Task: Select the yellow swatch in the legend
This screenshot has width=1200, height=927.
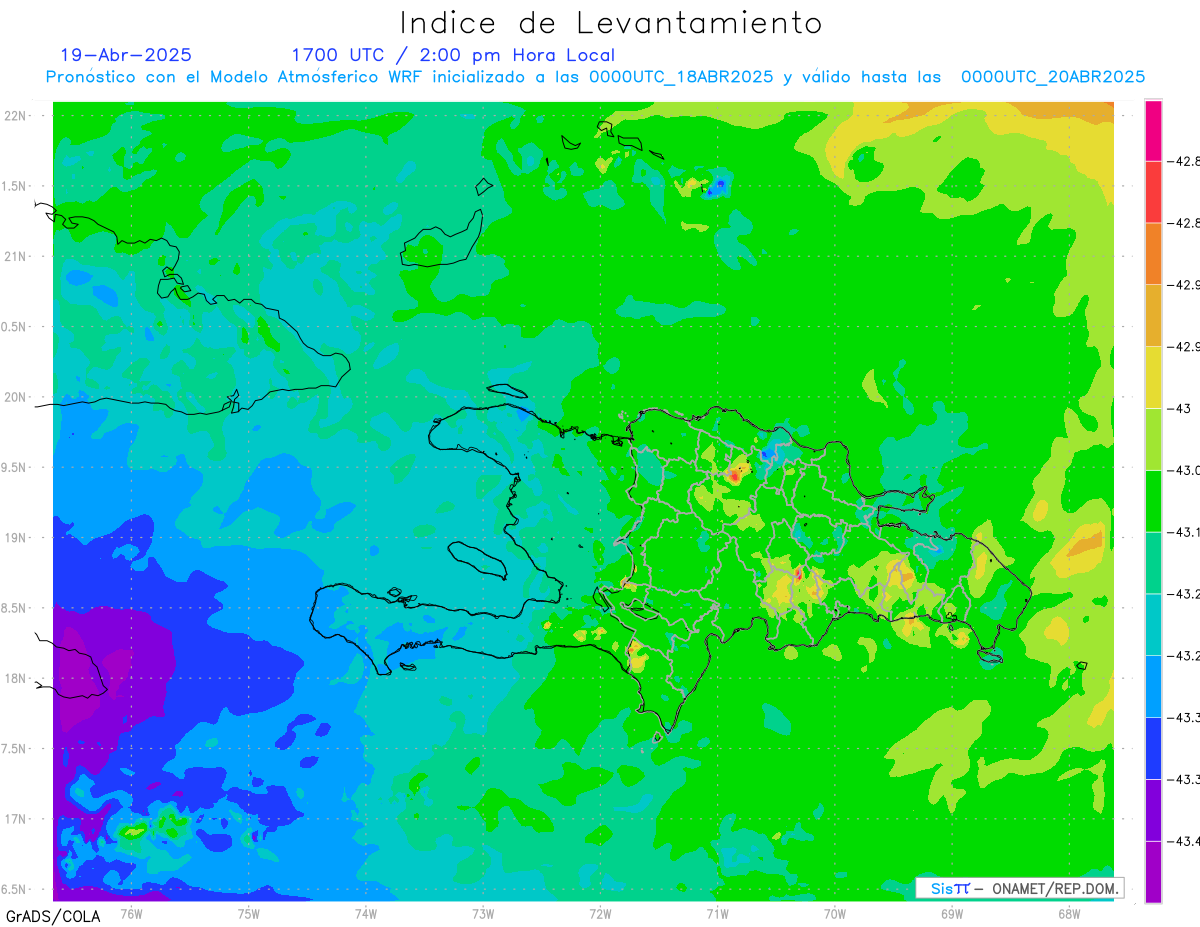Action: [1153, 377]
